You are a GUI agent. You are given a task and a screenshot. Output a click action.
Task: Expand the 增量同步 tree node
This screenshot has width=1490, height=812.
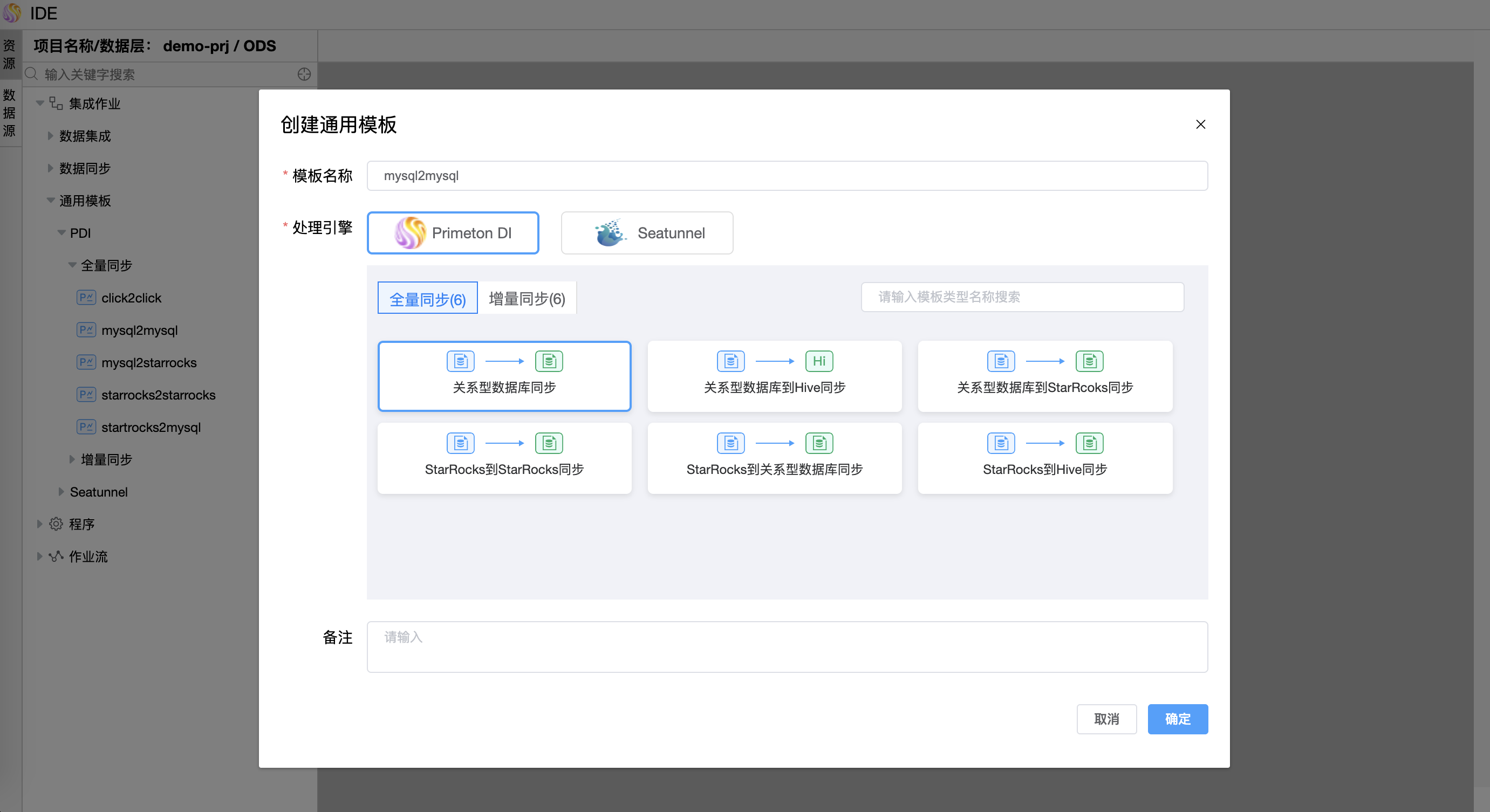[x=72, y=459]
